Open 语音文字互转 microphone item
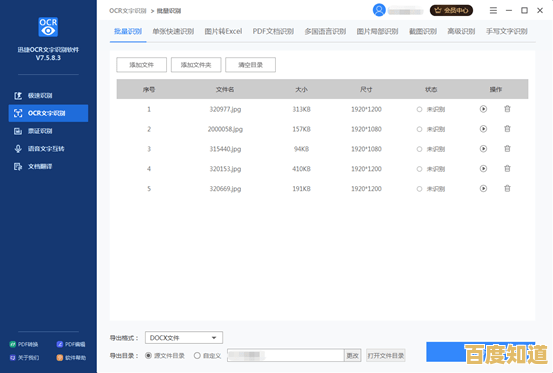553x373 pixels. [48, 149]
